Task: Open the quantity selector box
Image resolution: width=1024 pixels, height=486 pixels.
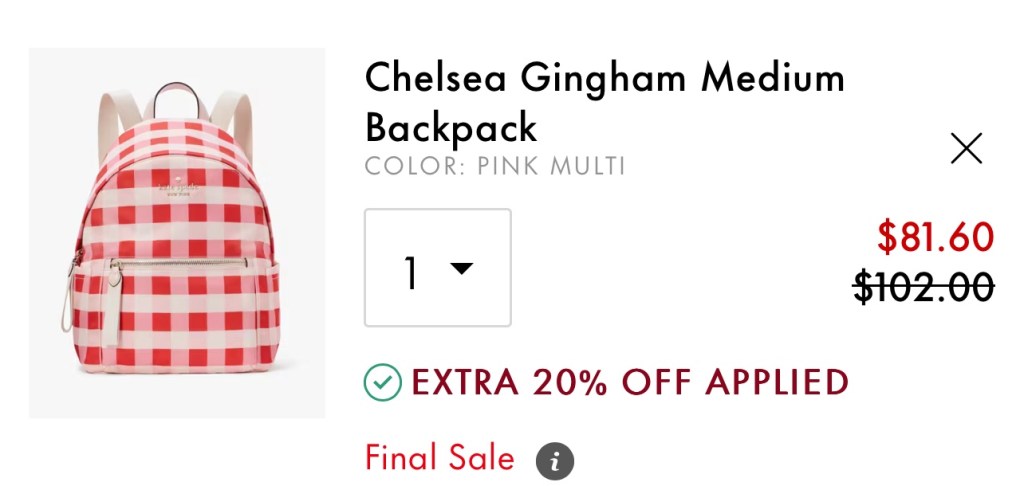Action: coord(437,268)
